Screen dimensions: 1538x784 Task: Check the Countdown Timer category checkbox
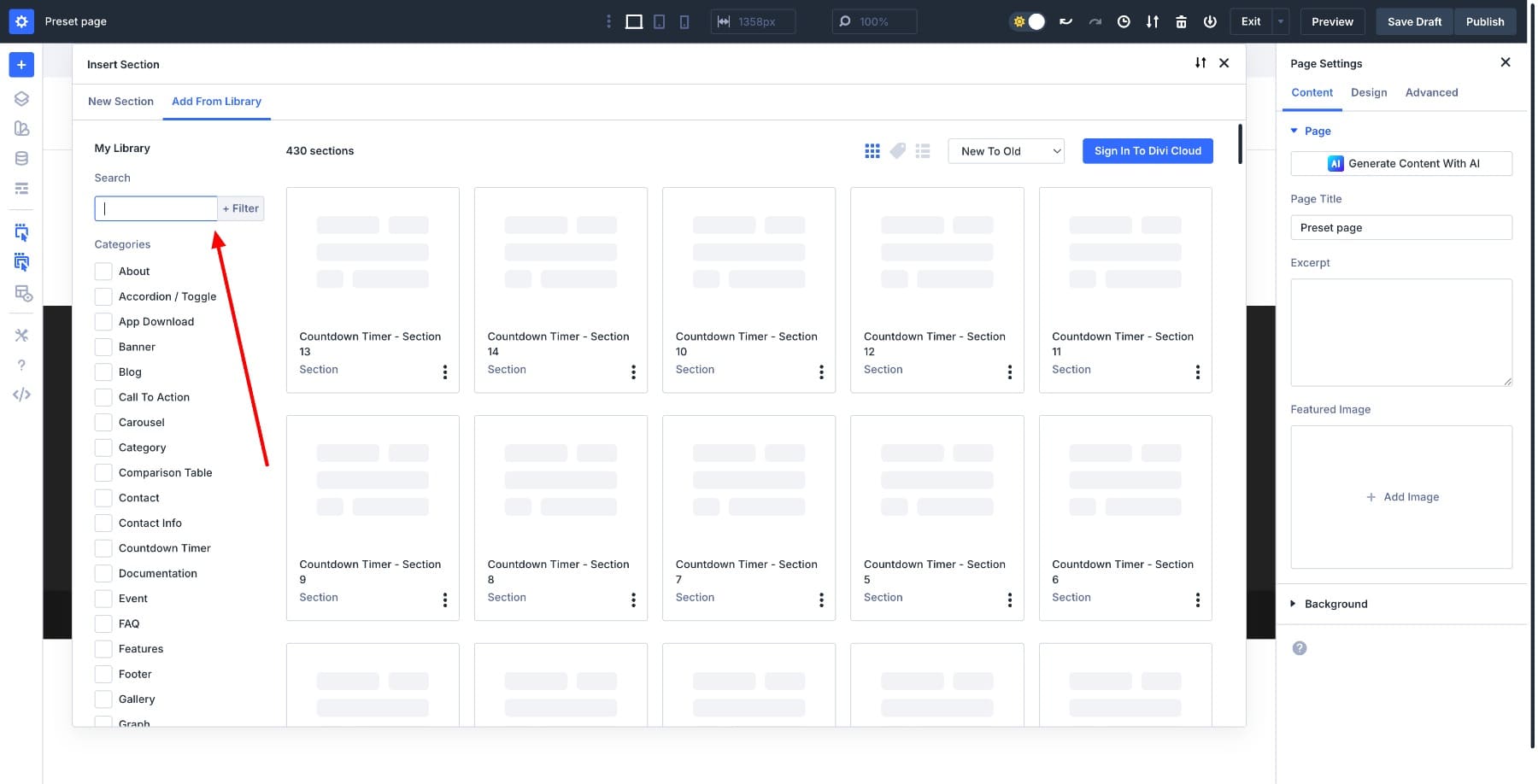[103, 548]
